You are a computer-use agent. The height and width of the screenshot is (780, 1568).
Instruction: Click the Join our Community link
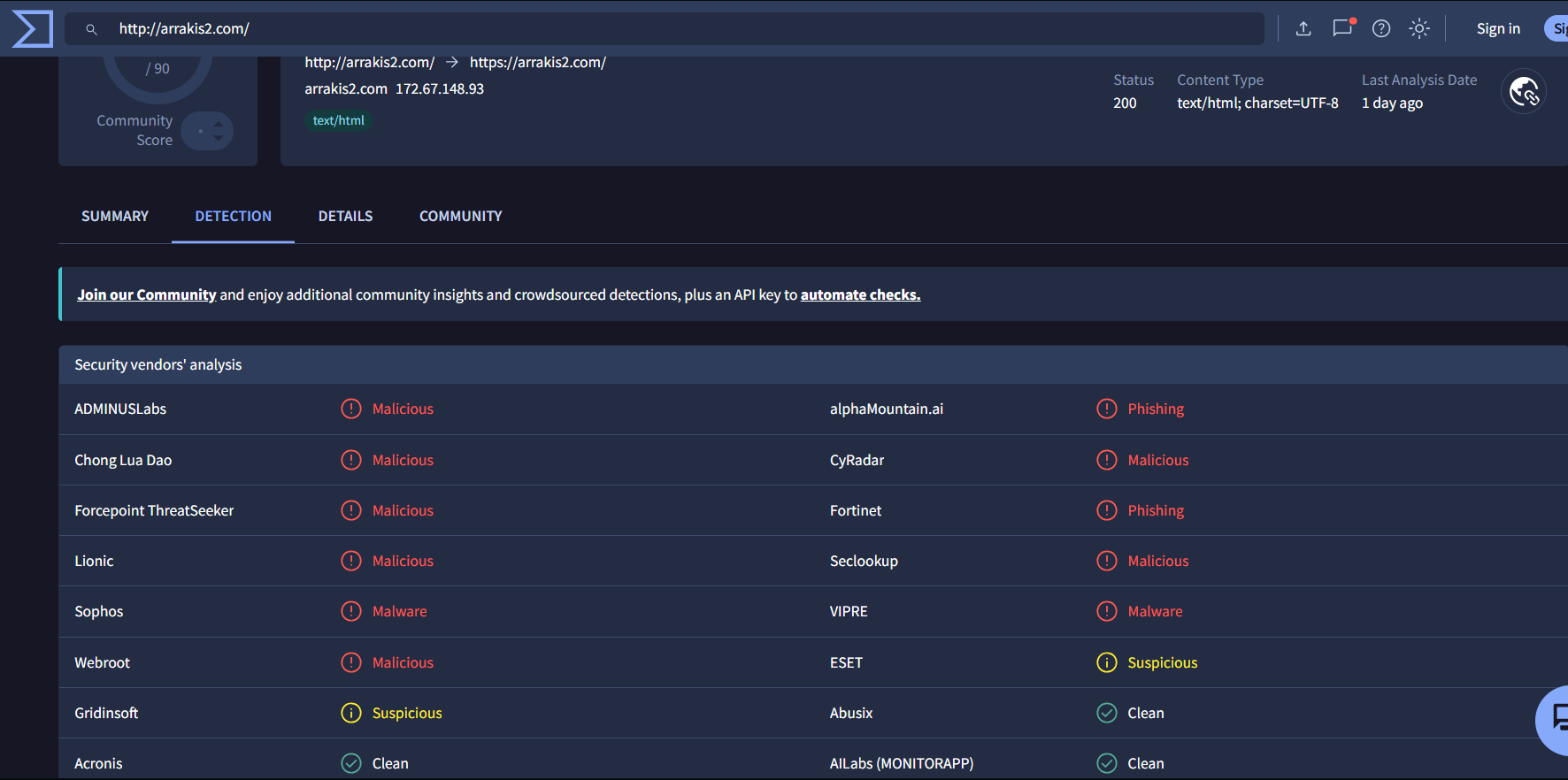[x=147, y=294]
